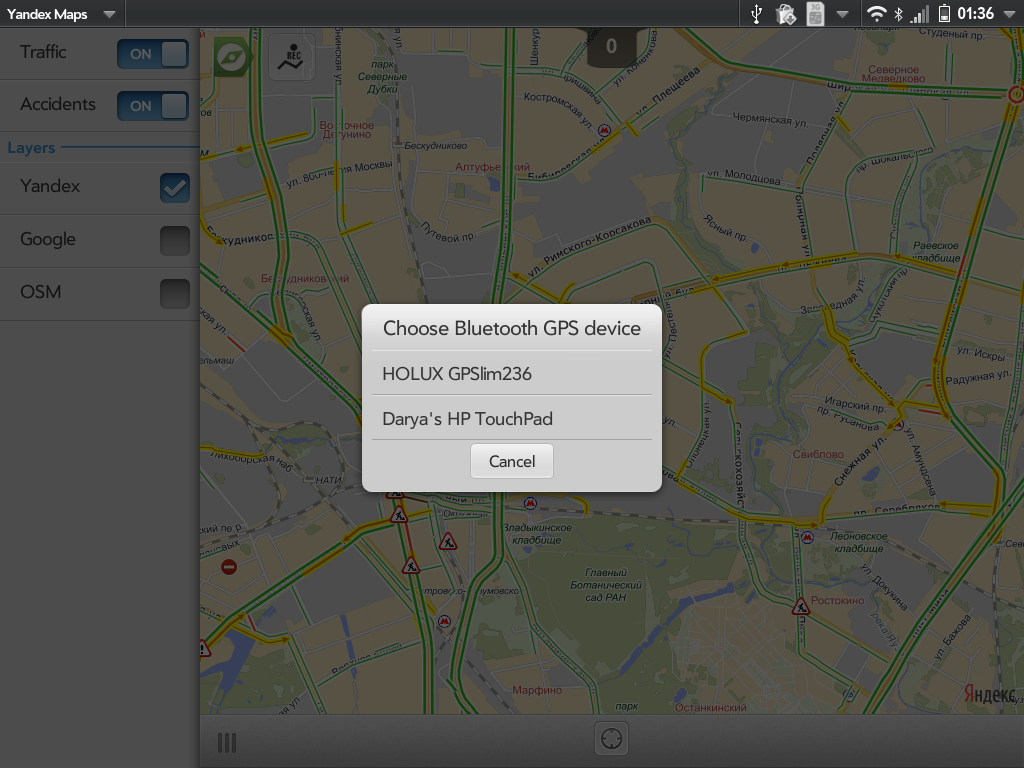This screenshot has width=1024, height=768.
Task: Uncheck the Yandex layer checkbox
Action: click(x=175, y=187)
